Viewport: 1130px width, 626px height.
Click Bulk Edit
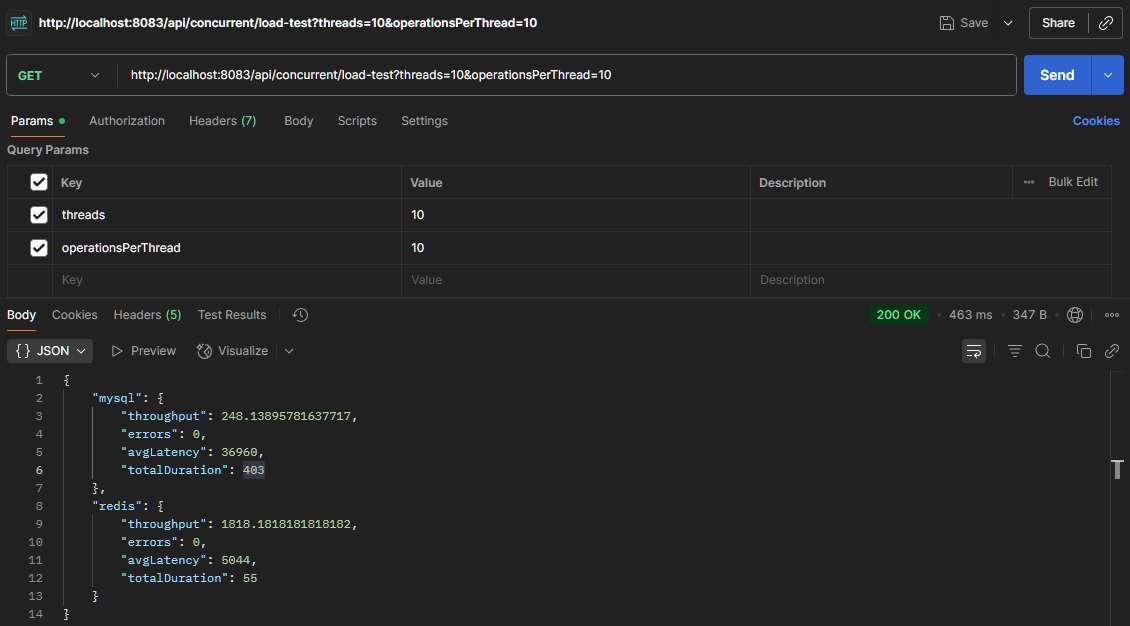(x=1073, y=182)
